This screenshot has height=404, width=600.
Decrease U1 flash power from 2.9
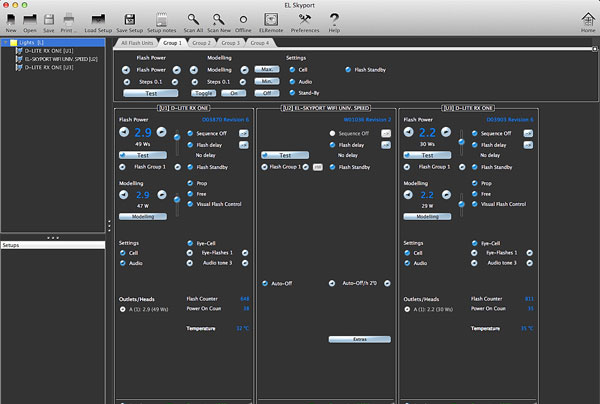click(124, 132)
